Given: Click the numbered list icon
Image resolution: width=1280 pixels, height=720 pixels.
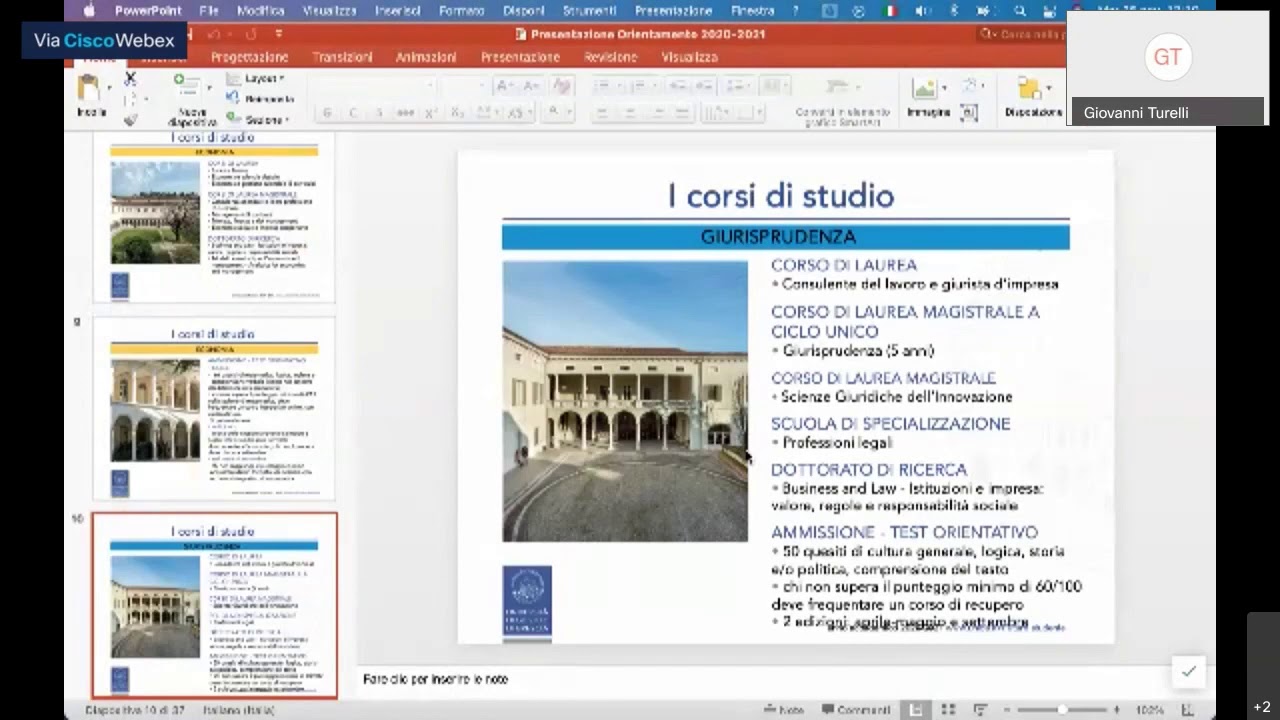Looking at the screenshot, I should pyautogui.click(x=639, y=86).
